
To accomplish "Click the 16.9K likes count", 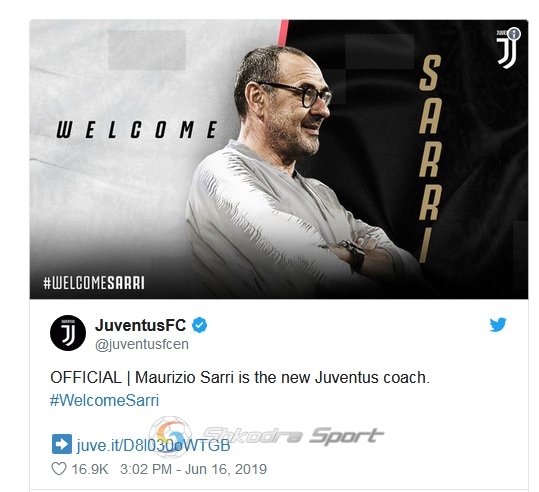I will click(90, 469).
